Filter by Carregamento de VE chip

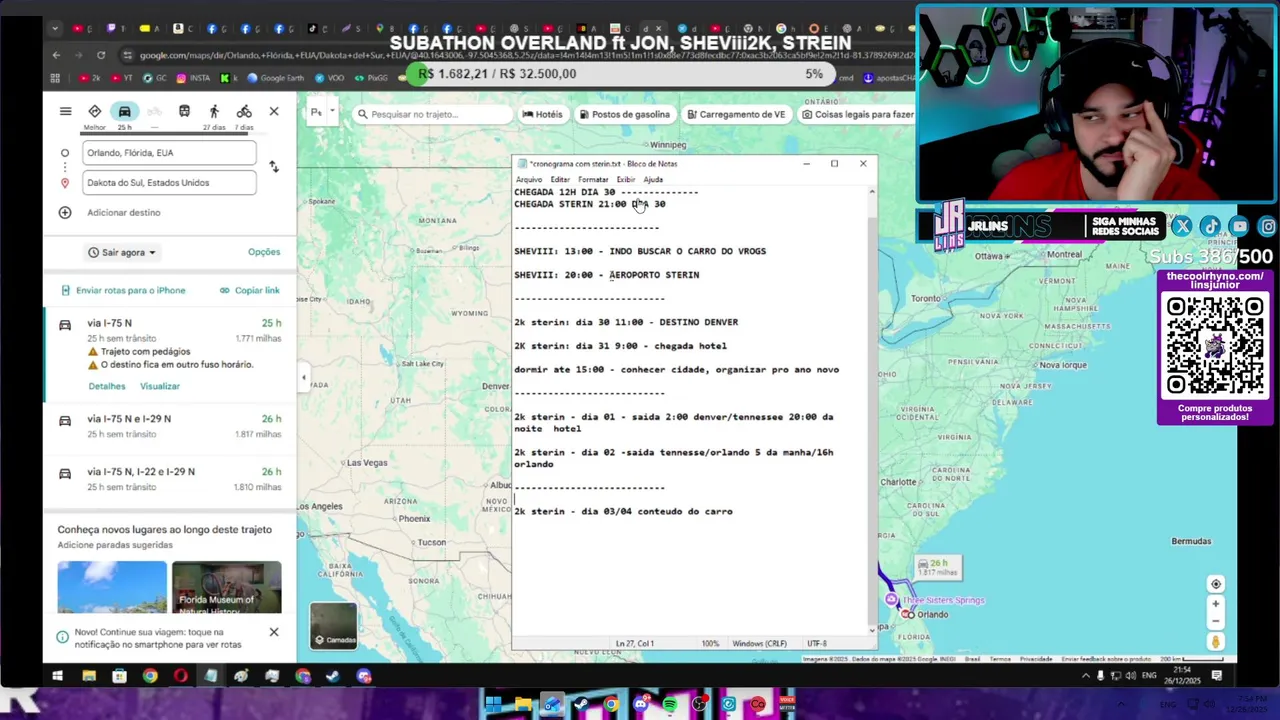tap(735, 114)
